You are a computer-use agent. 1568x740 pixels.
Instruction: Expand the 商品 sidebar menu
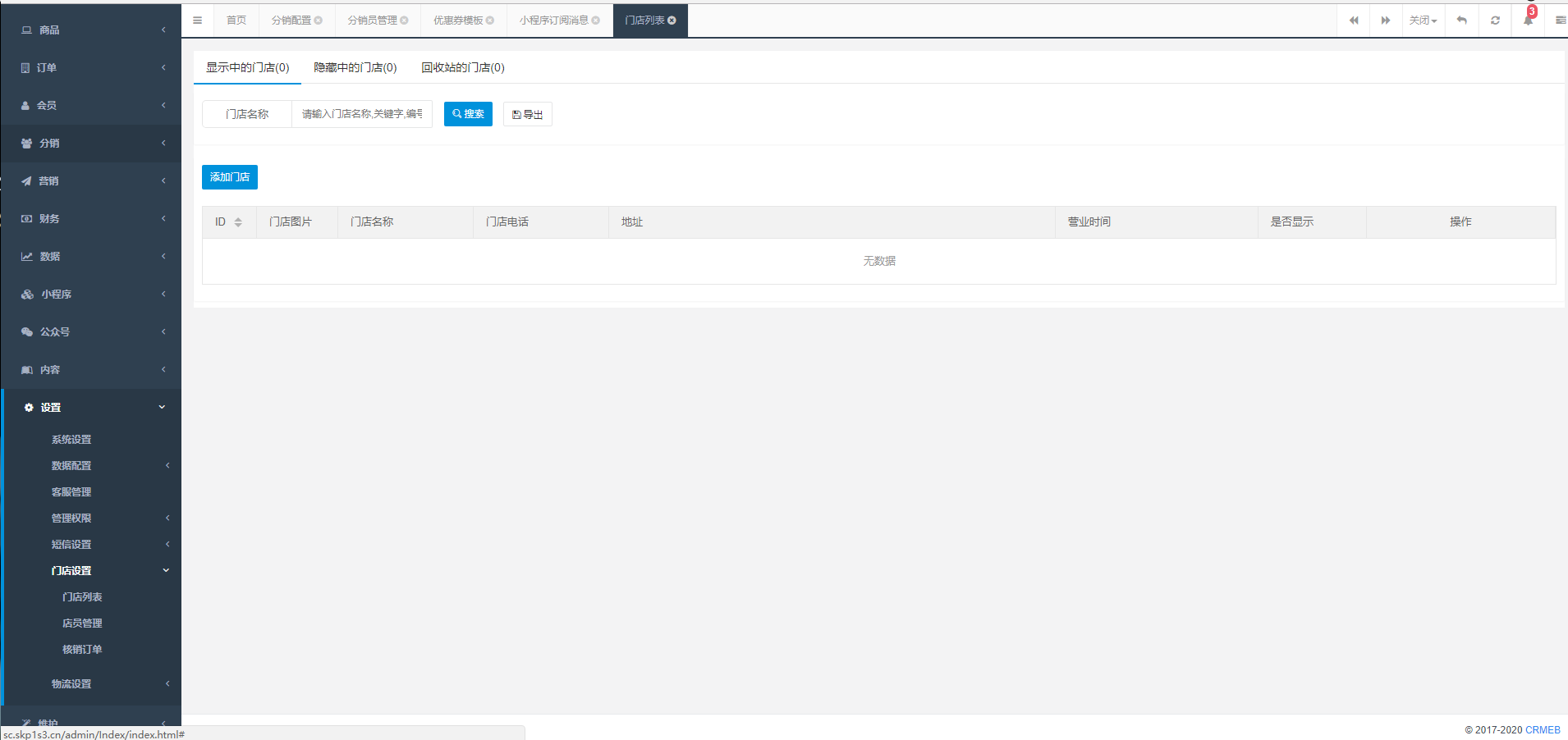[x=90, y=30]
